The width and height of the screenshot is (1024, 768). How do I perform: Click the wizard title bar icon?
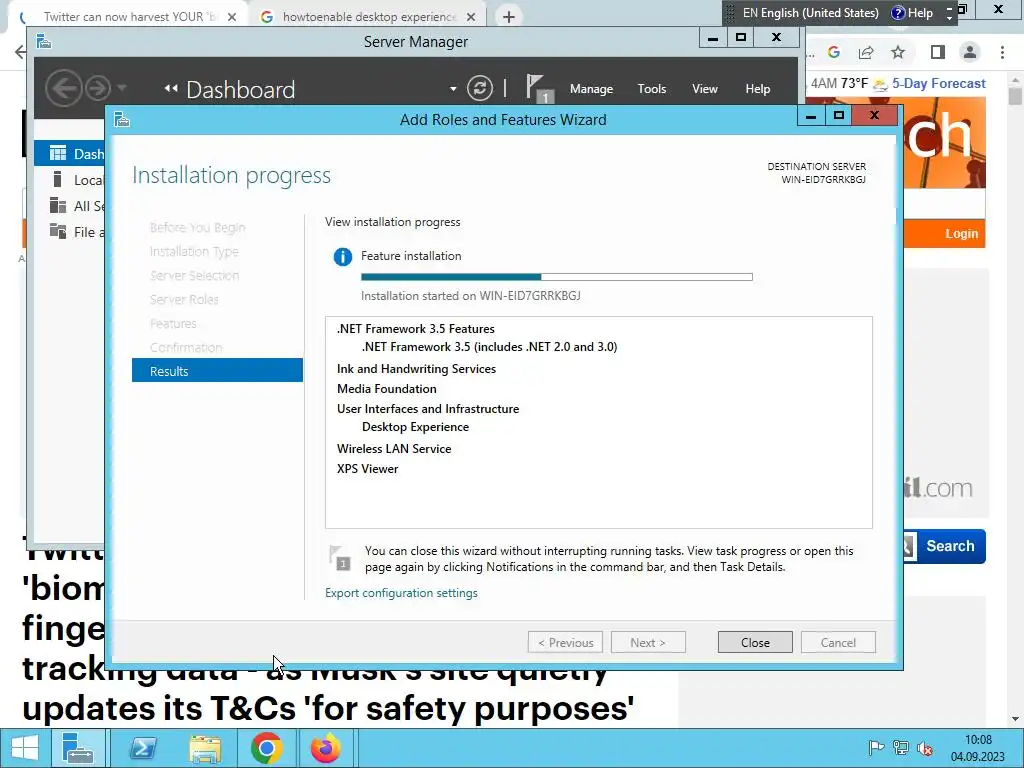pos(122,120)
